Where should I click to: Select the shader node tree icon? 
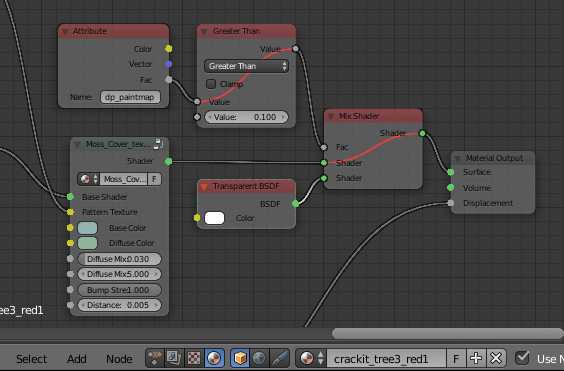pyautogui.click(x=214, y=358)
